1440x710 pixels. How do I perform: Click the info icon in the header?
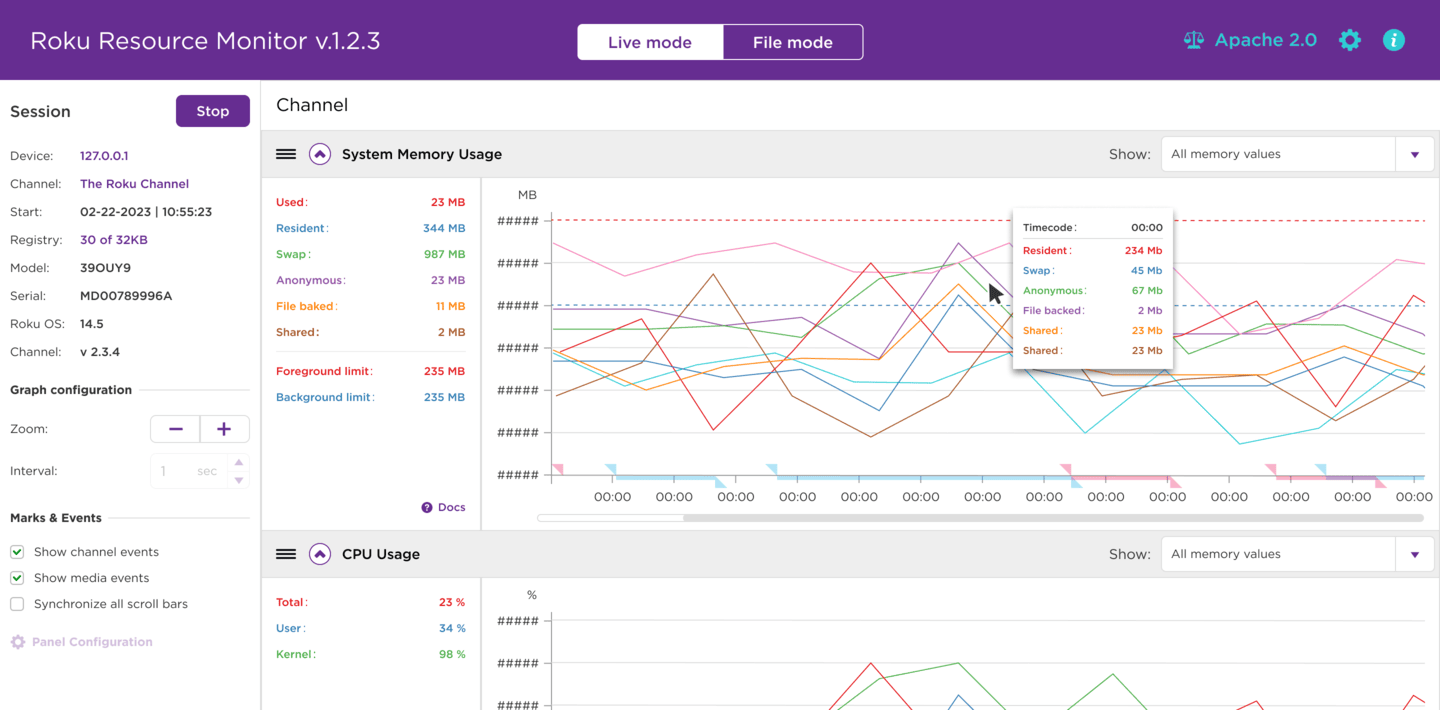coord(1394,40)
